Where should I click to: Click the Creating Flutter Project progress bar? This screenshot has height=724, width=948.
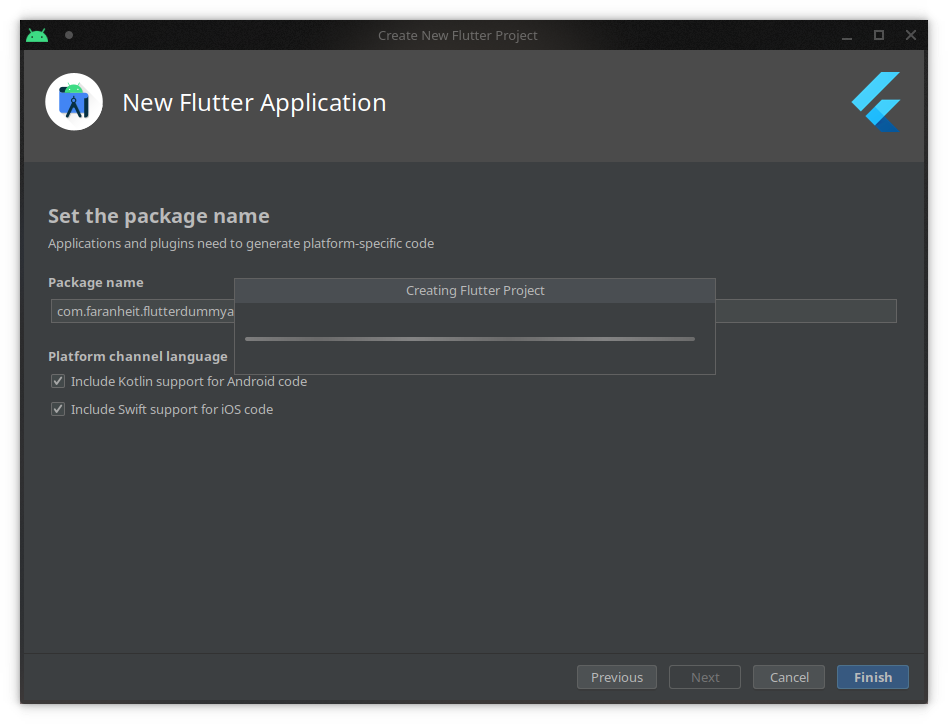coord(470,339)
